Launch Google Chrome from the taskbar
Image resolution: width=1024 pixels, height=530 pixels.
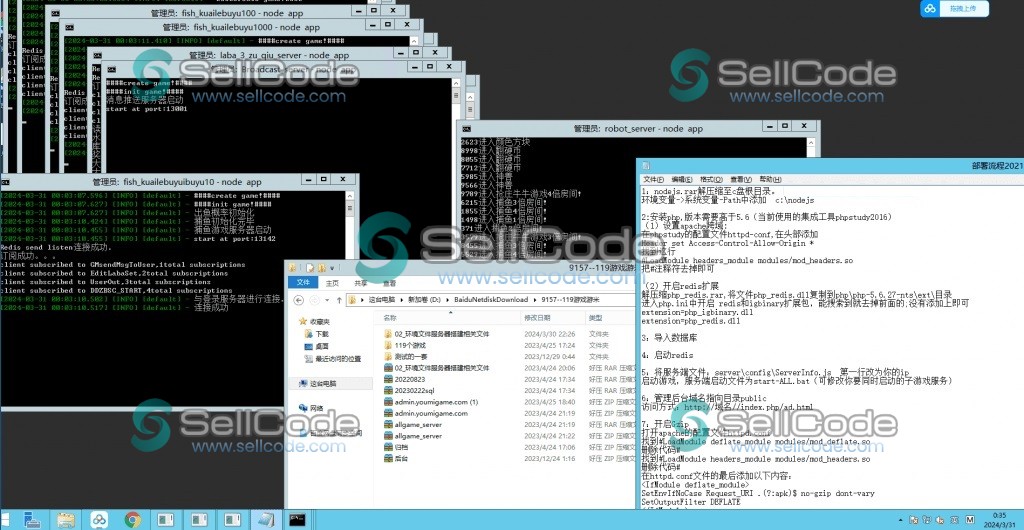[x=133, y=520]
